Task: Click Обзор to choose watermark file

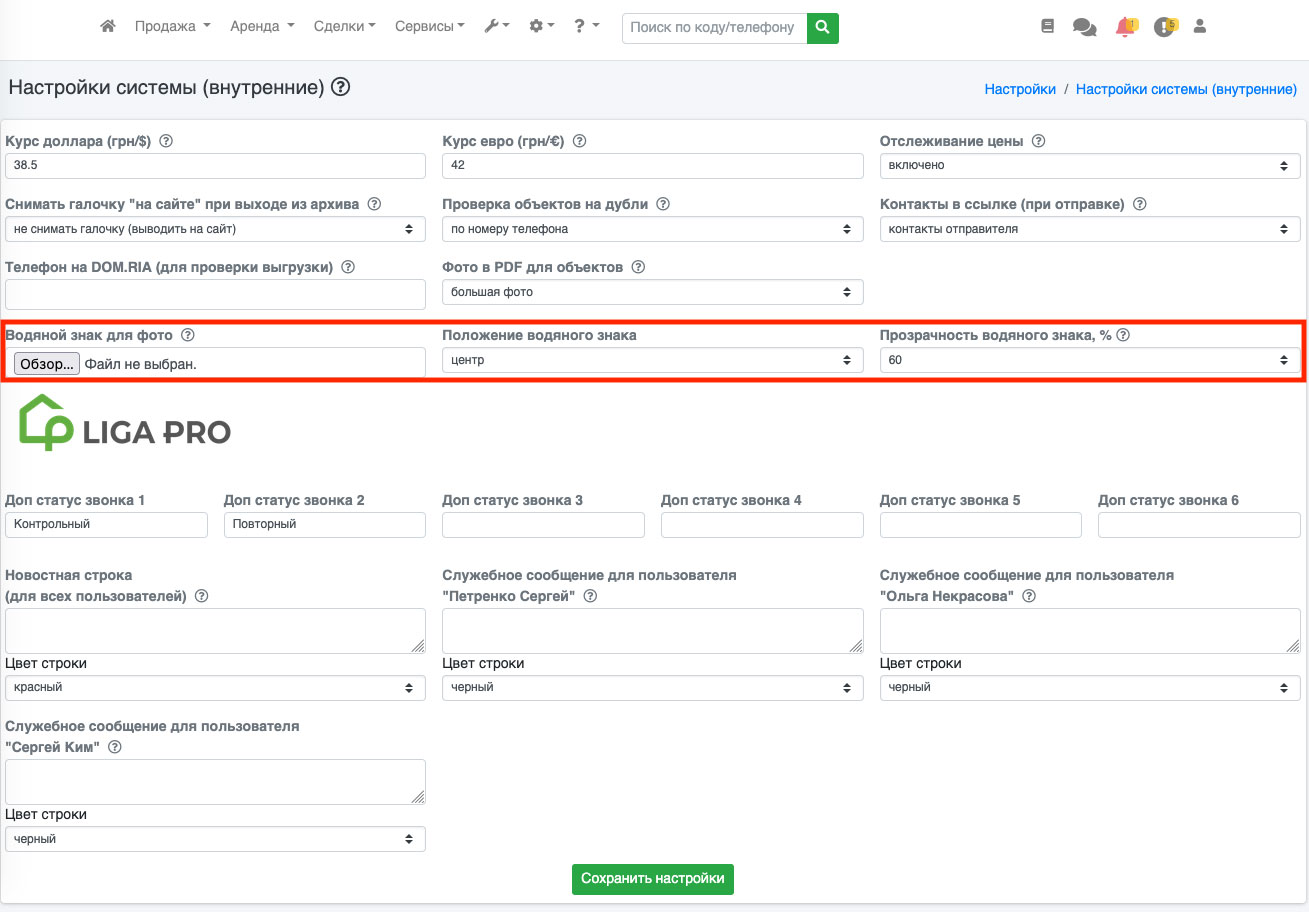Action: (x=47, y=364)
